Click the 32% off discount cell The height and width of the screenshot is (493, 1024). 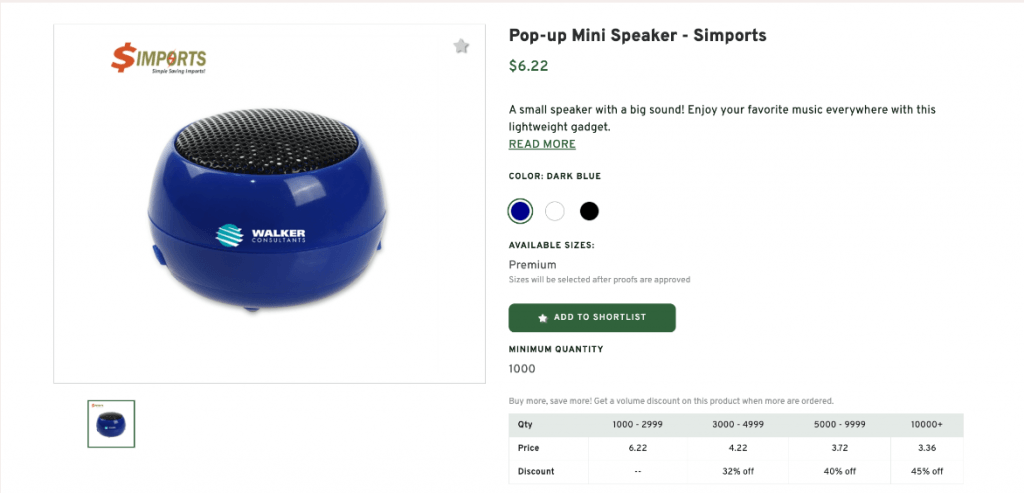coord(736,471)
